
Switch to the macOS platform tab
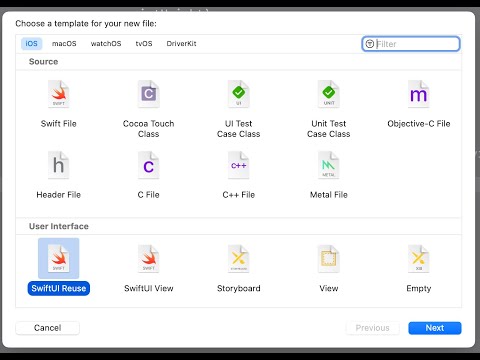pos(64,44)
